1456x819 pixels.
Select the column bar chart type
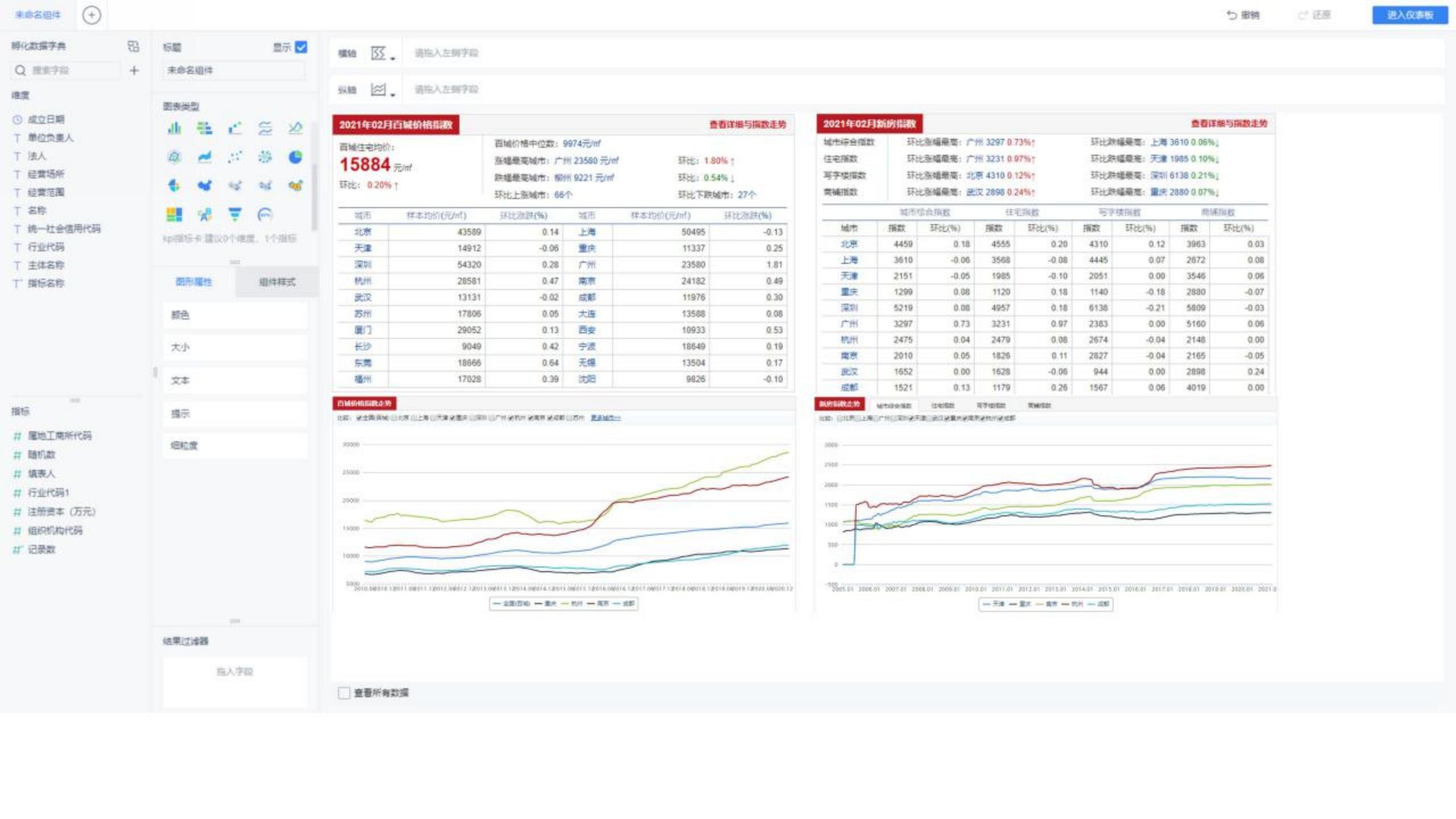(175, 128)
